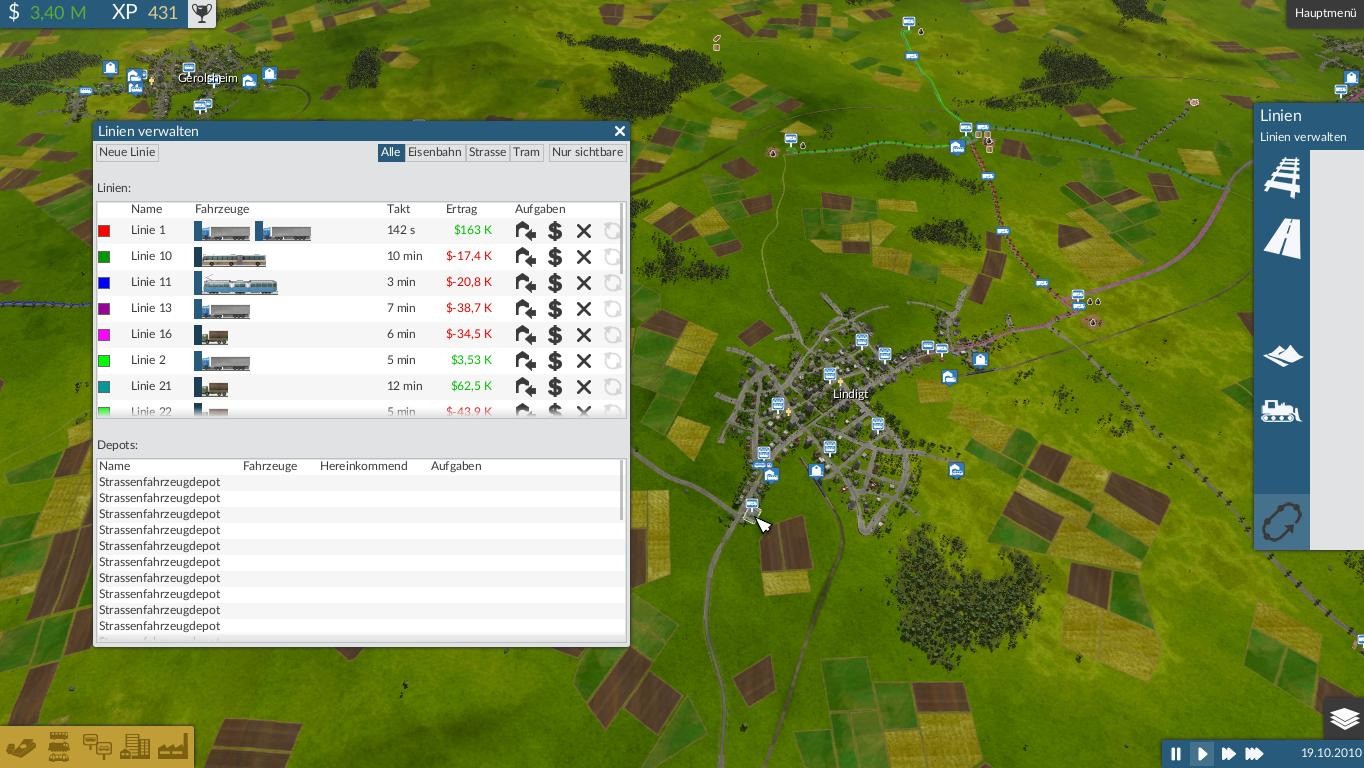The height and width of the screenshot is (768, 1364).
Task: Open the vehicles list icon
Action: pos(59,747)
